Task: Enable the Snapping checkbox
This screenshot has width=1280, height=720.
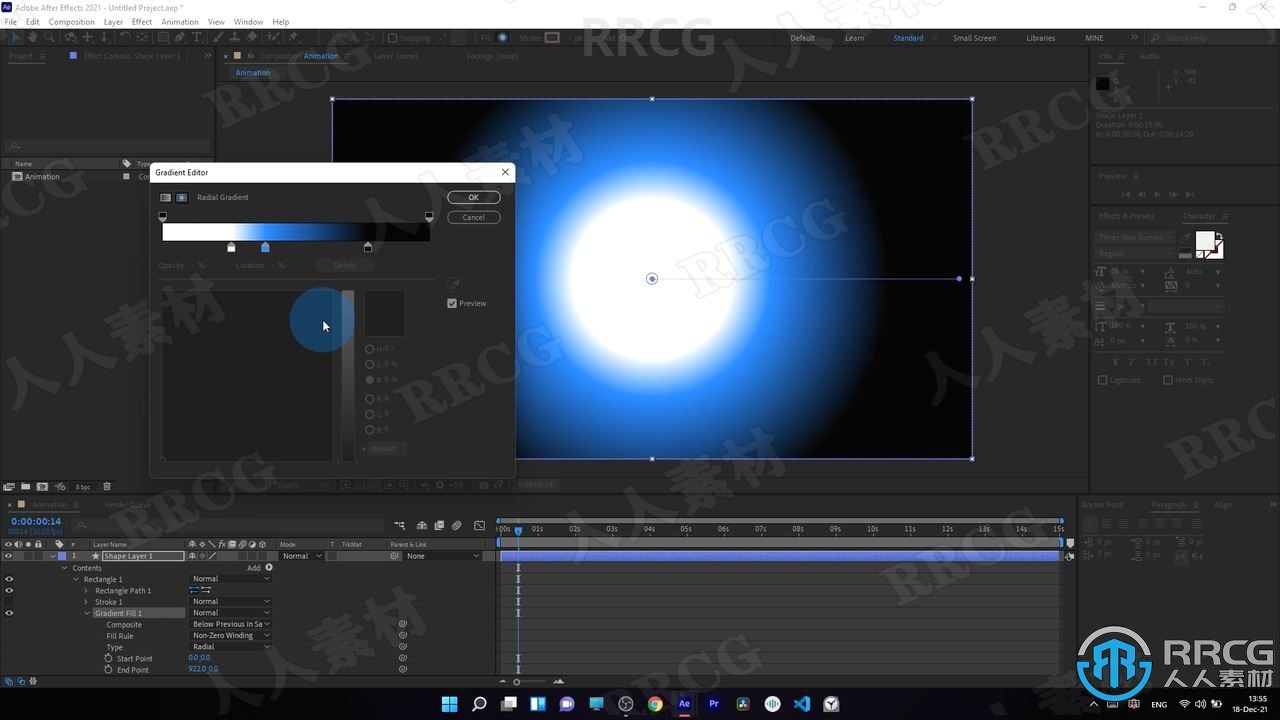Action: 393,38
